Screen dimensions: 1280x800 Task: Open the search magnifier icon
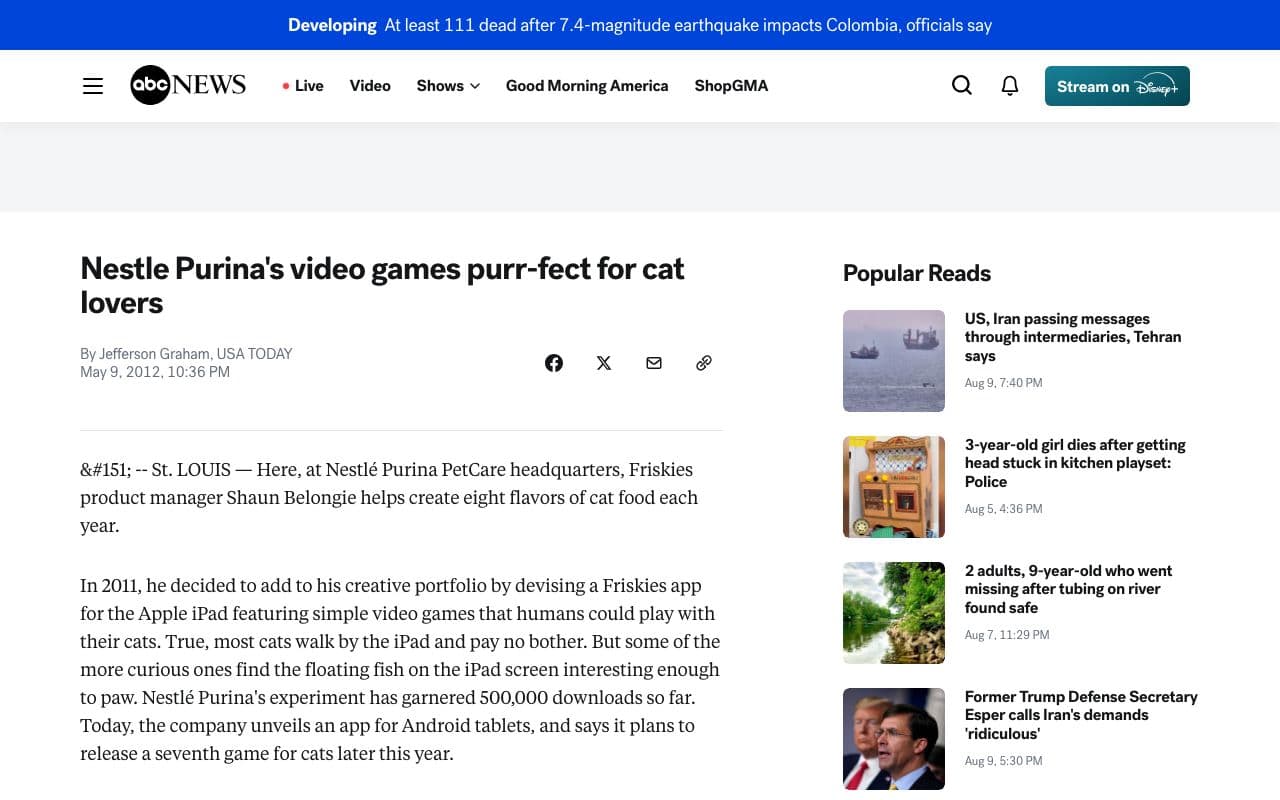click(x=962, y=86)
